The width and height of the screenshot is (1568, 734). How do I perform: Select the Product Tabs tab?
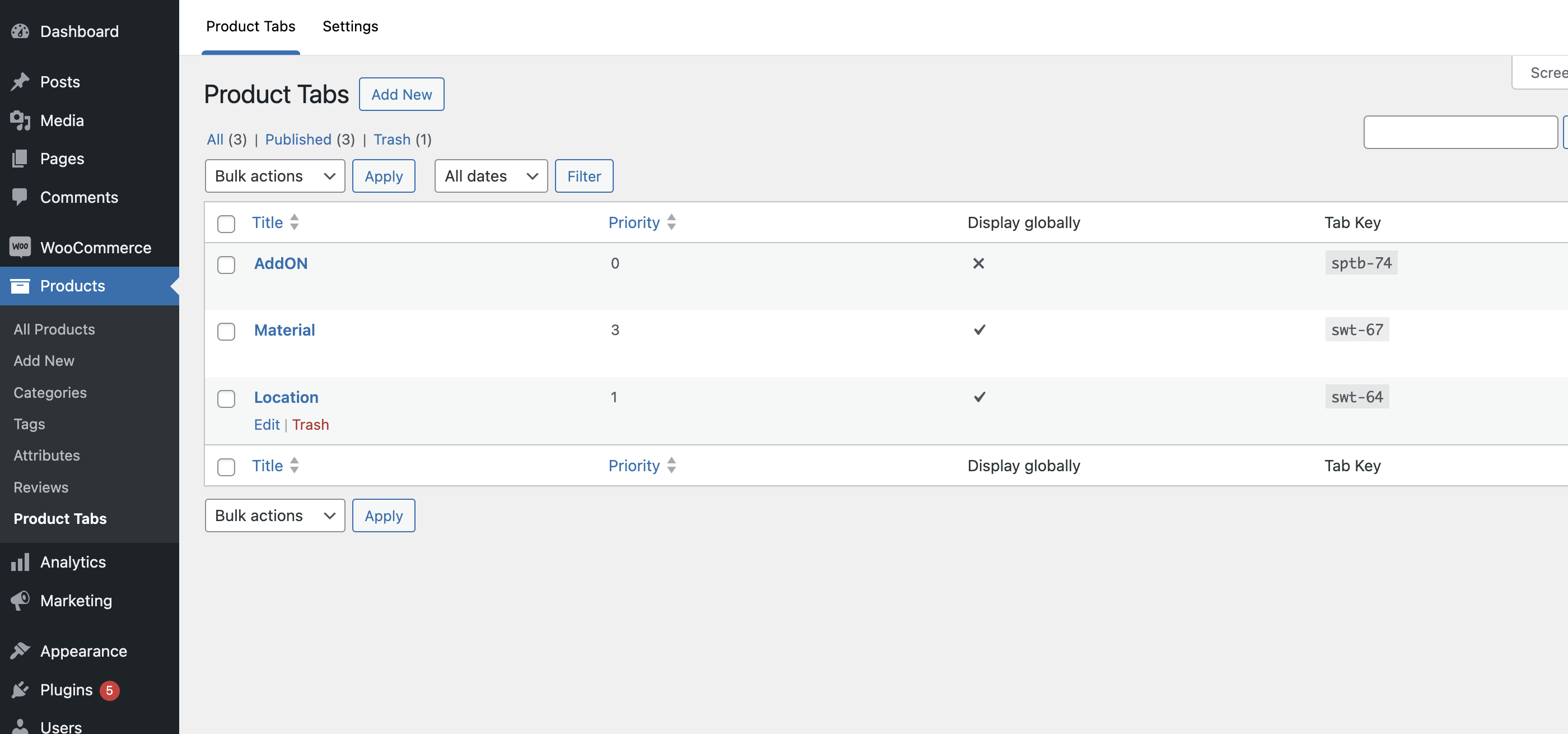click(251, 25)
